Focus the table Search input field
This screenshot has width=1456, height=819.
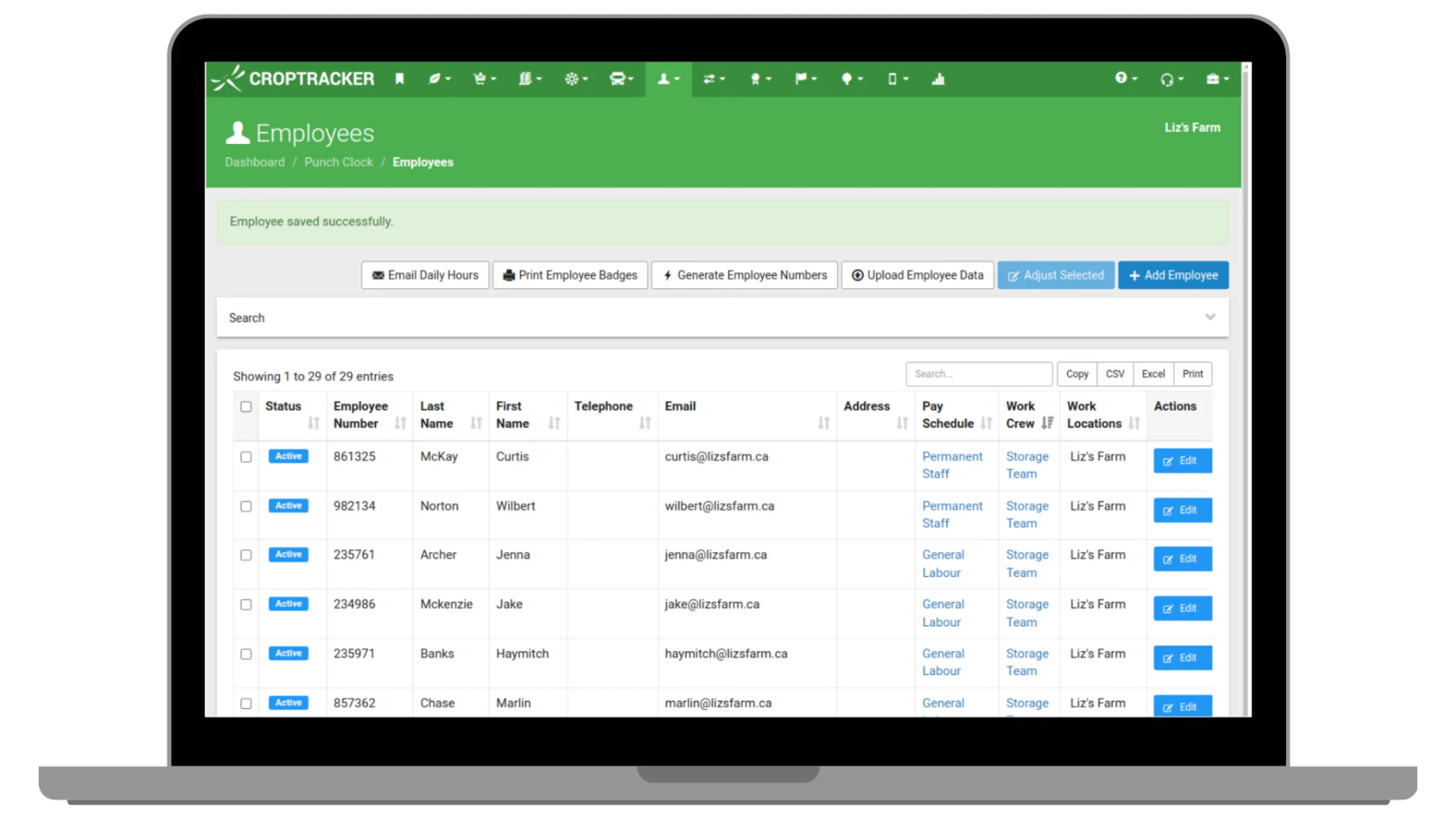[x=979, y=374]
